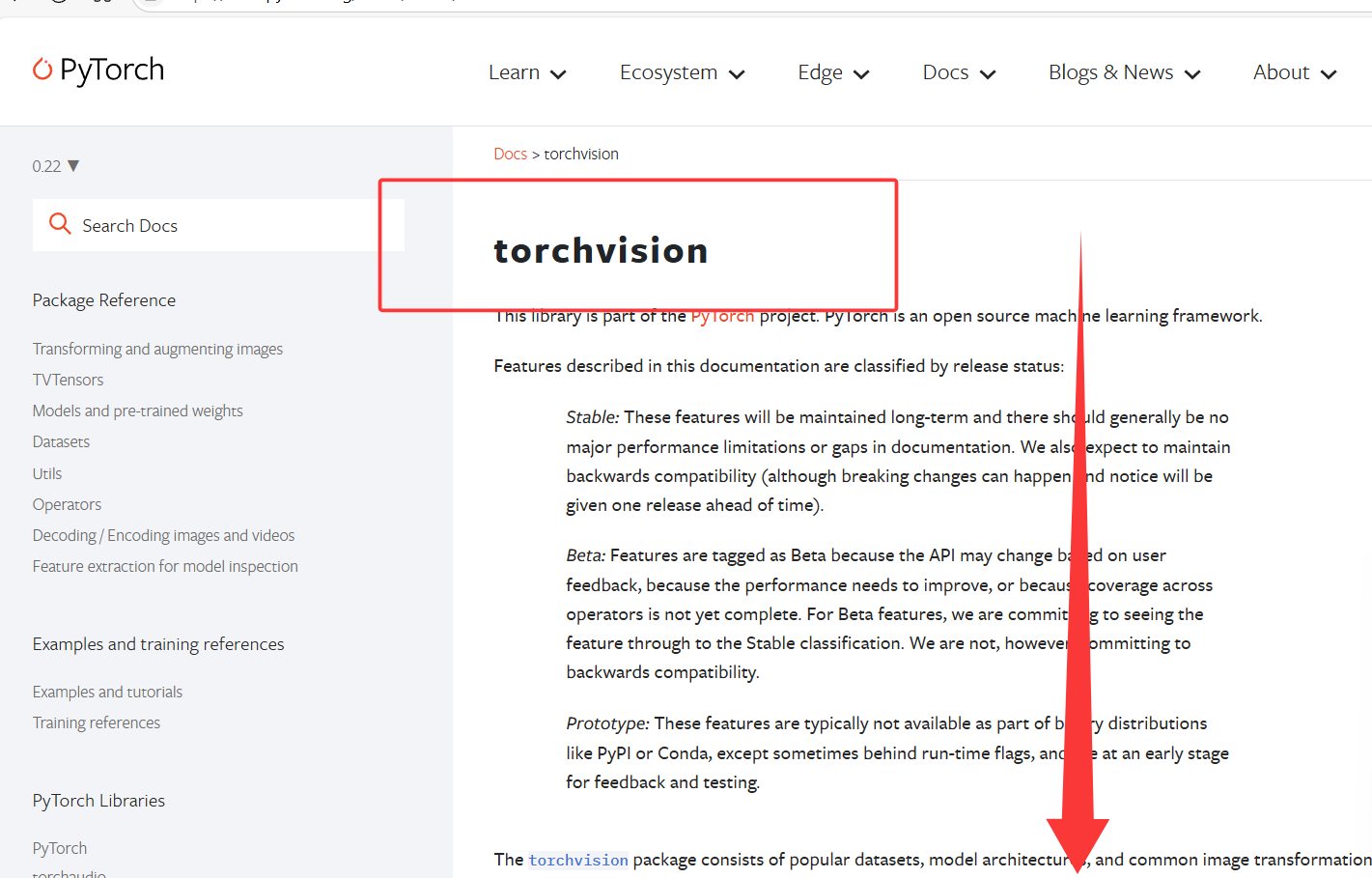The width and height of the screenshot is (1372, 878).
Task: Click the italic Prototype label
Action: [607, 723]
